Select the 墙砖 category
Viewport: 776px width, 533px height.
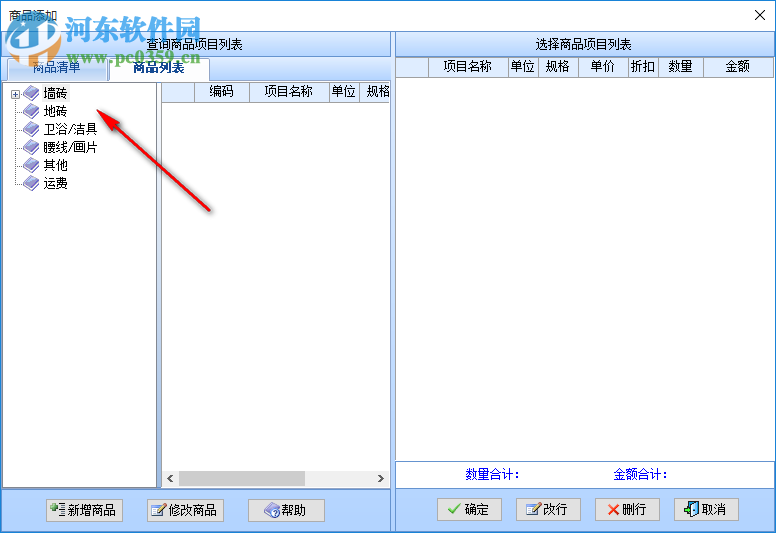[55, 93]
